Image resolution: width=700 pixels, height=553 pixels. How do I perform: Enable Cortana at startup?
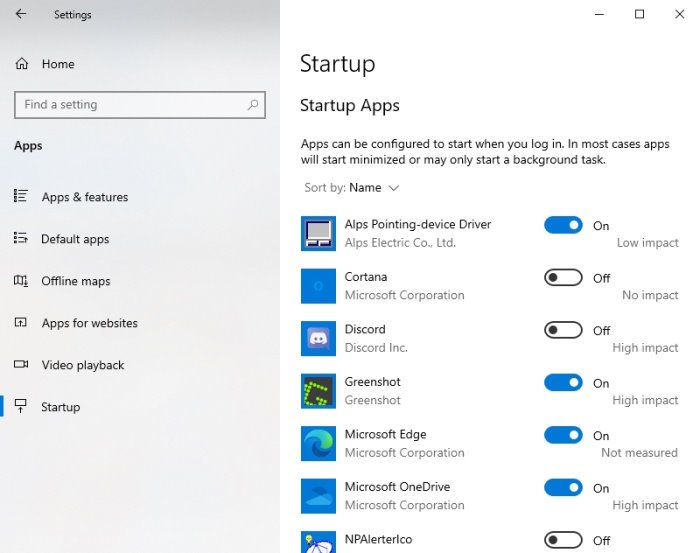coord(563,278)
